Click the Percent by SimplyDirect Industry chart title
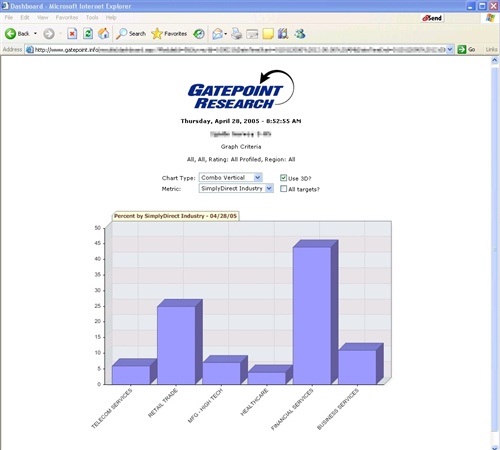This screenshot has width=500, height=450. tap(175, 216)
